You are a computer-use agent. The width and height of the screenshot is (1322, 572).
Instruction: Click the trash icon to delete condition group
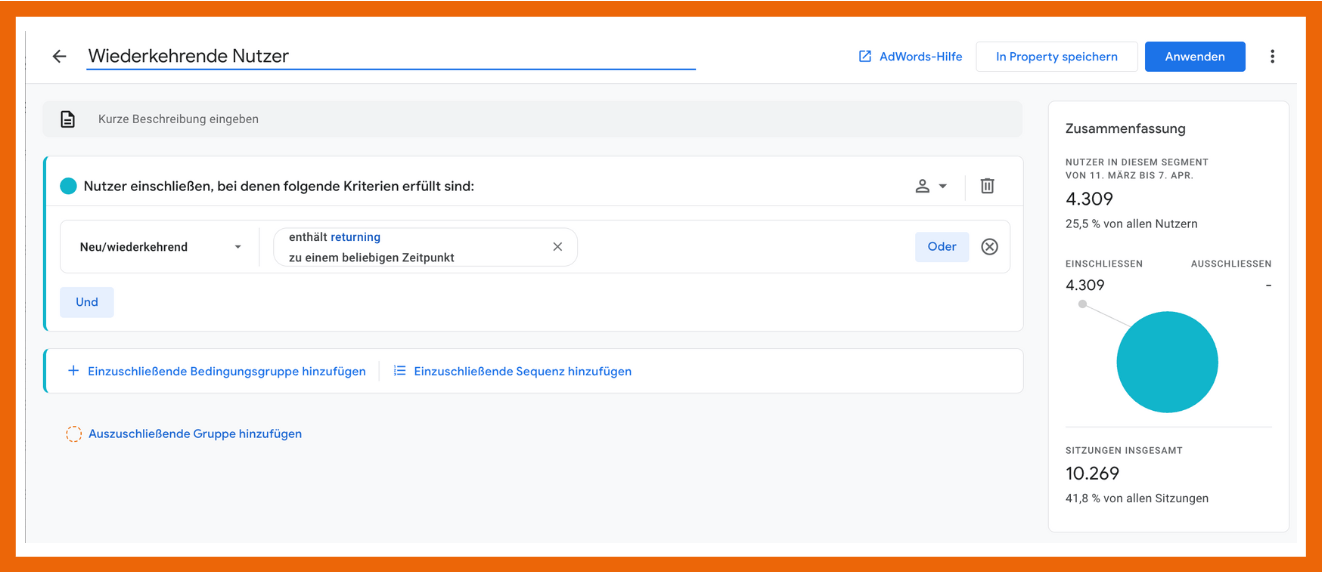987,186
